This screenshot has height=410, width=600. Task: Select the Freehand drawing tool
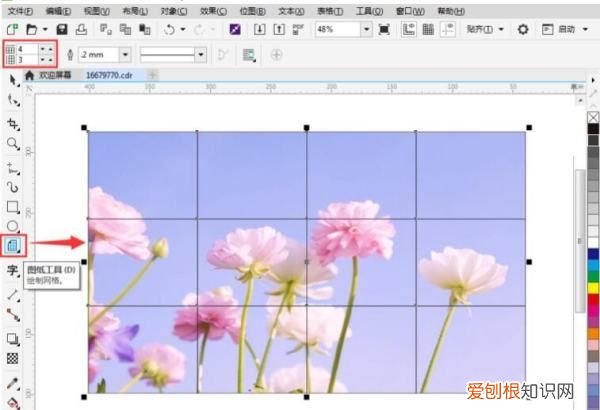(13, 168)
